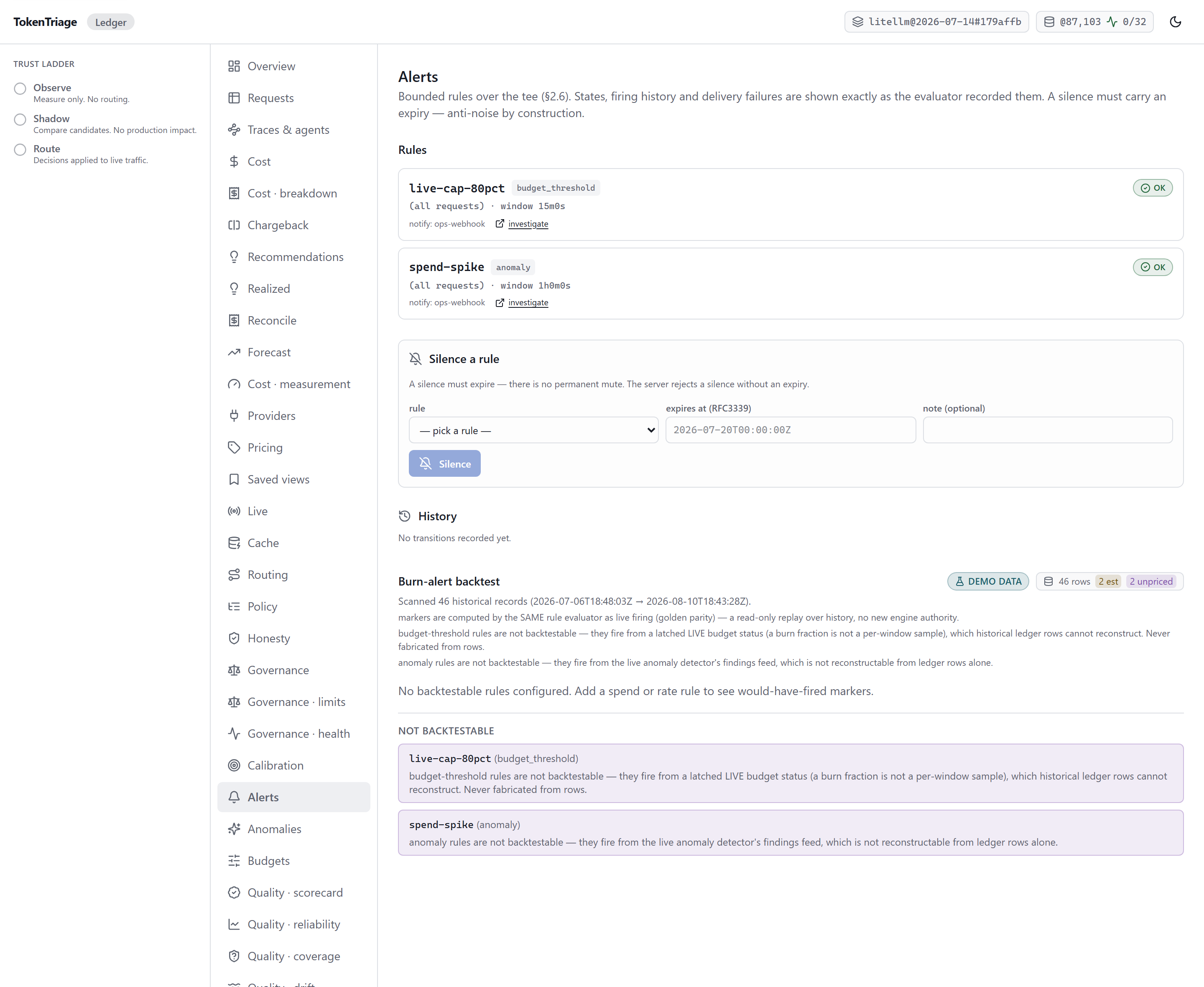Image resolution: width=1204 pixels, height=987 pixels.
Task: Click the Live broadcast icon
Action: [x=234, y=511]
